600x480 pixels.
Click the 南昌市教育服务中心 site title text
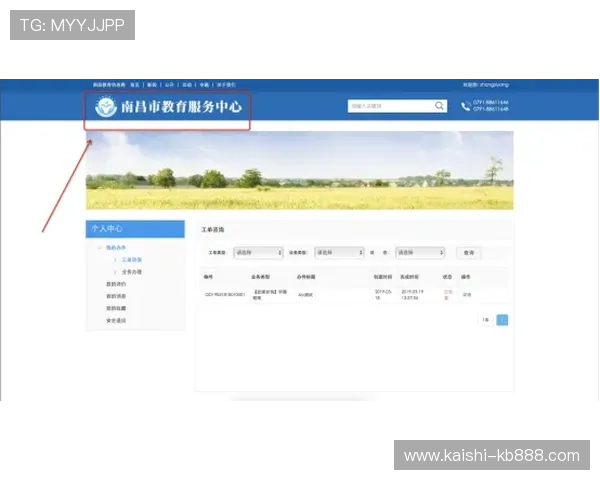pyautogui.click(x=181, y=107)
